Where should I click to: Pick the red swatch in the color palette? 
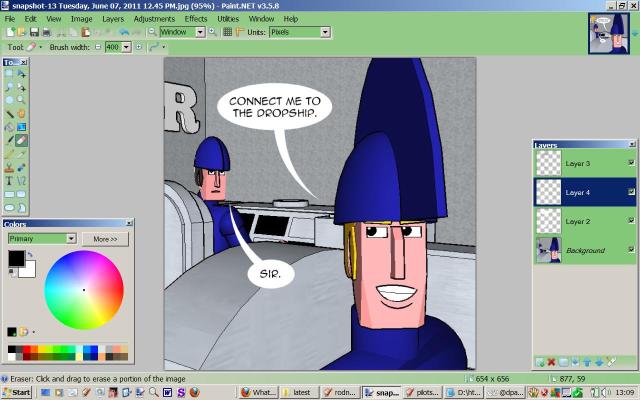click(24, 349)
